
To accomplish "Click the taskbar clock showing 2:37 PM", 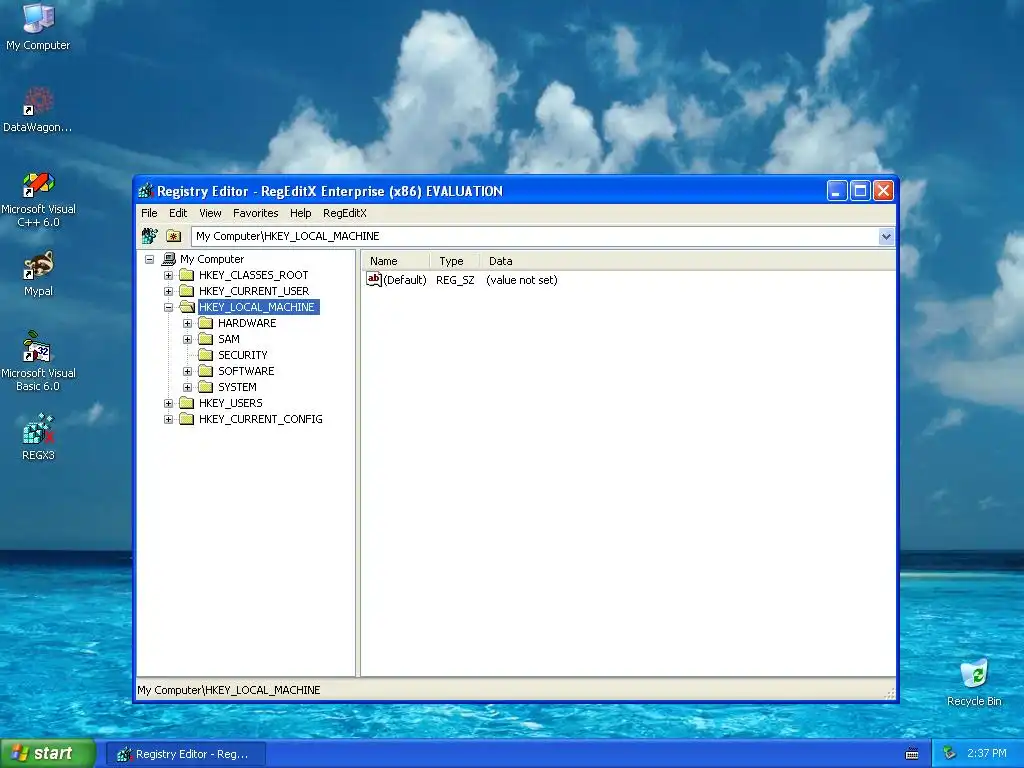I will 986,753.
